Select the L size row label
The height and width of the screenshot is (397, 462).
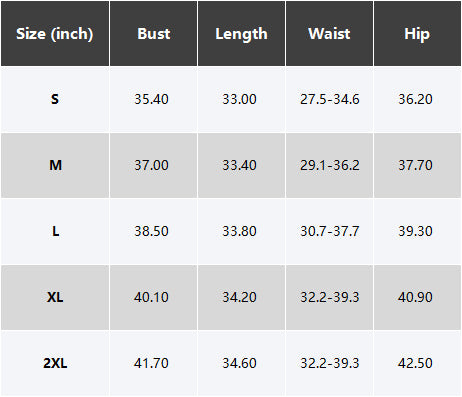point(55,231)
